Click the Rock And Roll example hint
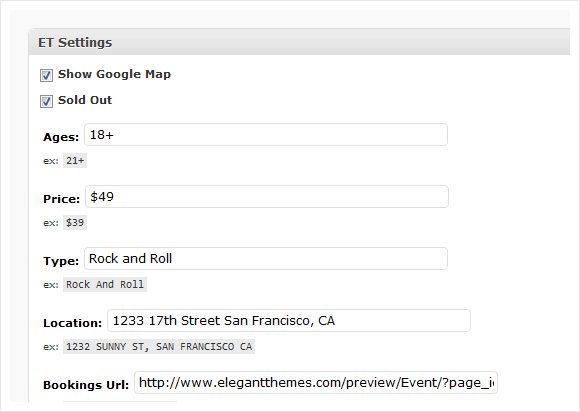Image resolution: width=580 pixels, height=412 pixels. coord(105,284)
